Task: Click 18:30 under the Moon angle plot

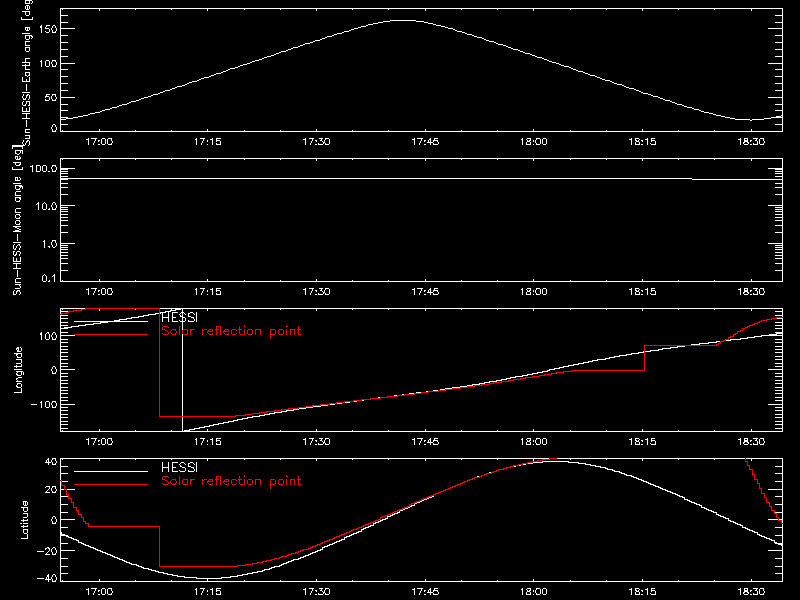Action: 751,292
